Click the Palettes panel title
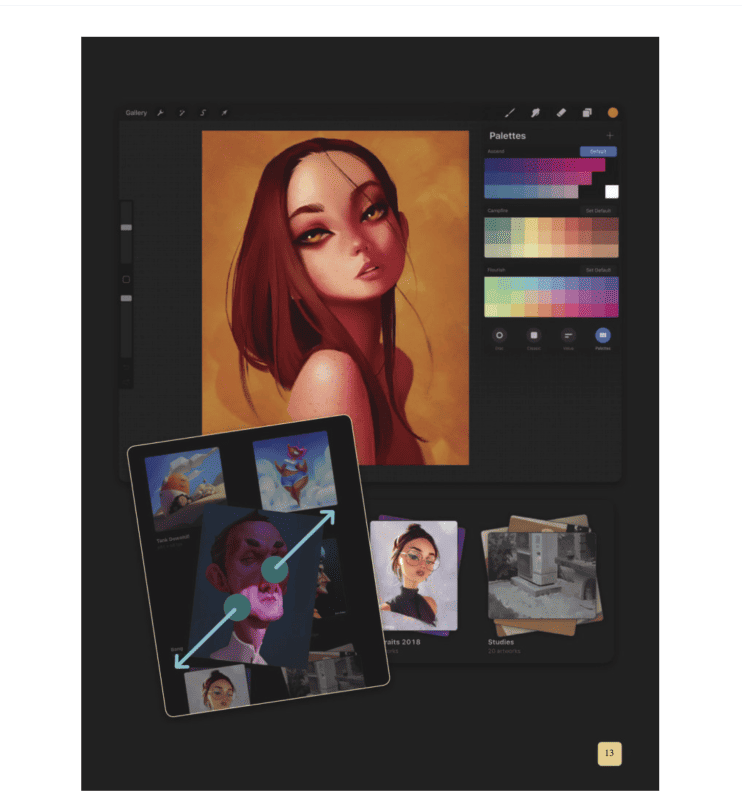The width and height of the screenshot is (742, 800). coord(507,136)
